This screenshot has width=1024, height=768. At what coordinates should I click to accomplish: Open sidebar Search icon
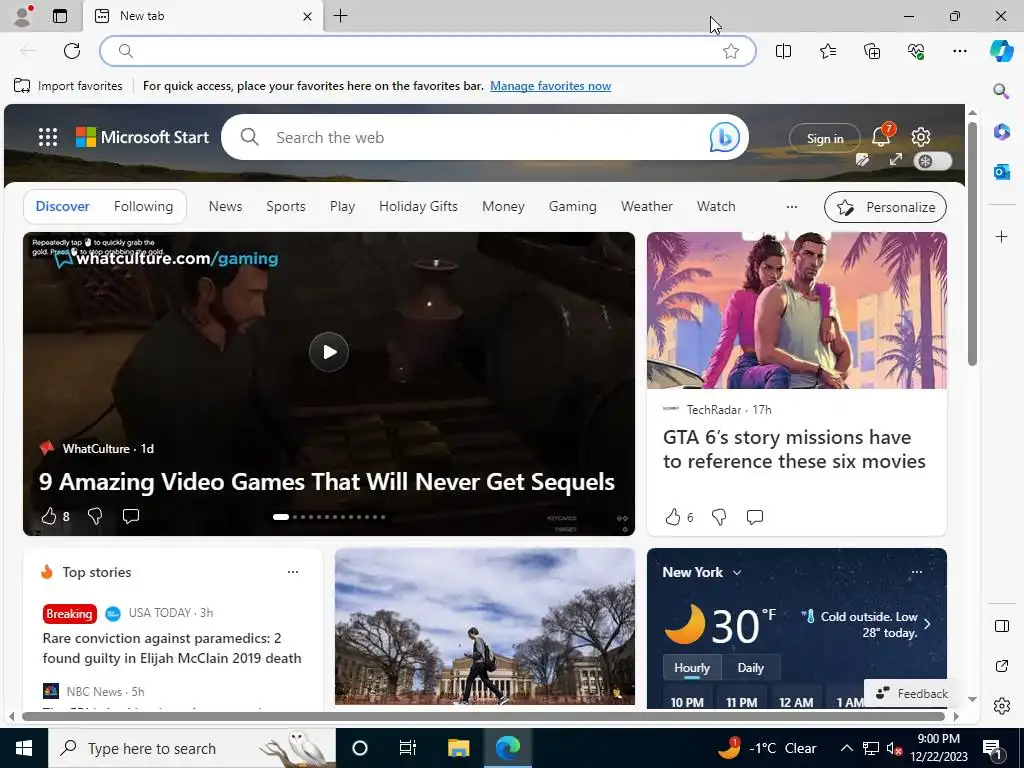(x=1001, y=91)
